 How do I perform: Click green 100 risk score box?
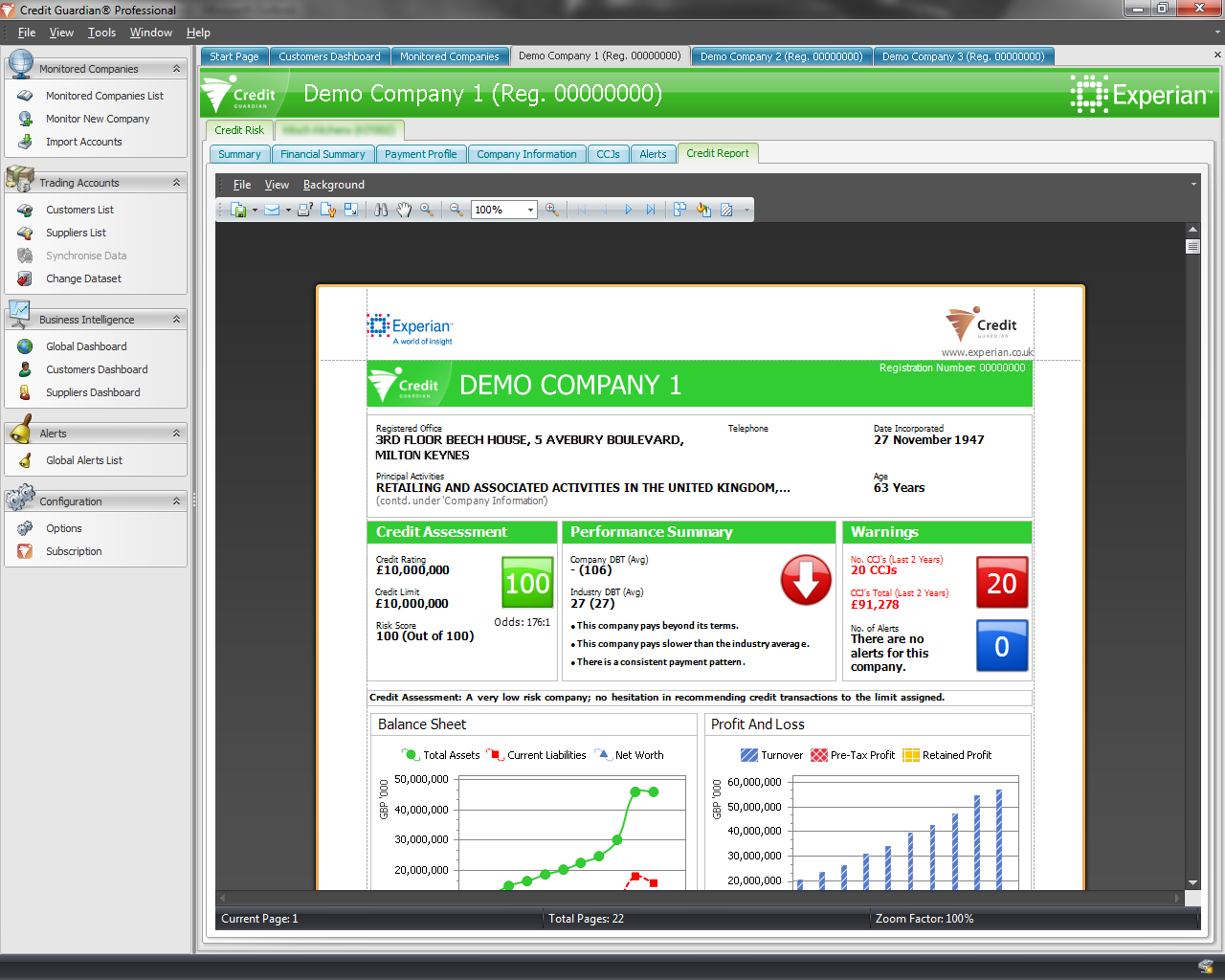[x=528, y=583]
